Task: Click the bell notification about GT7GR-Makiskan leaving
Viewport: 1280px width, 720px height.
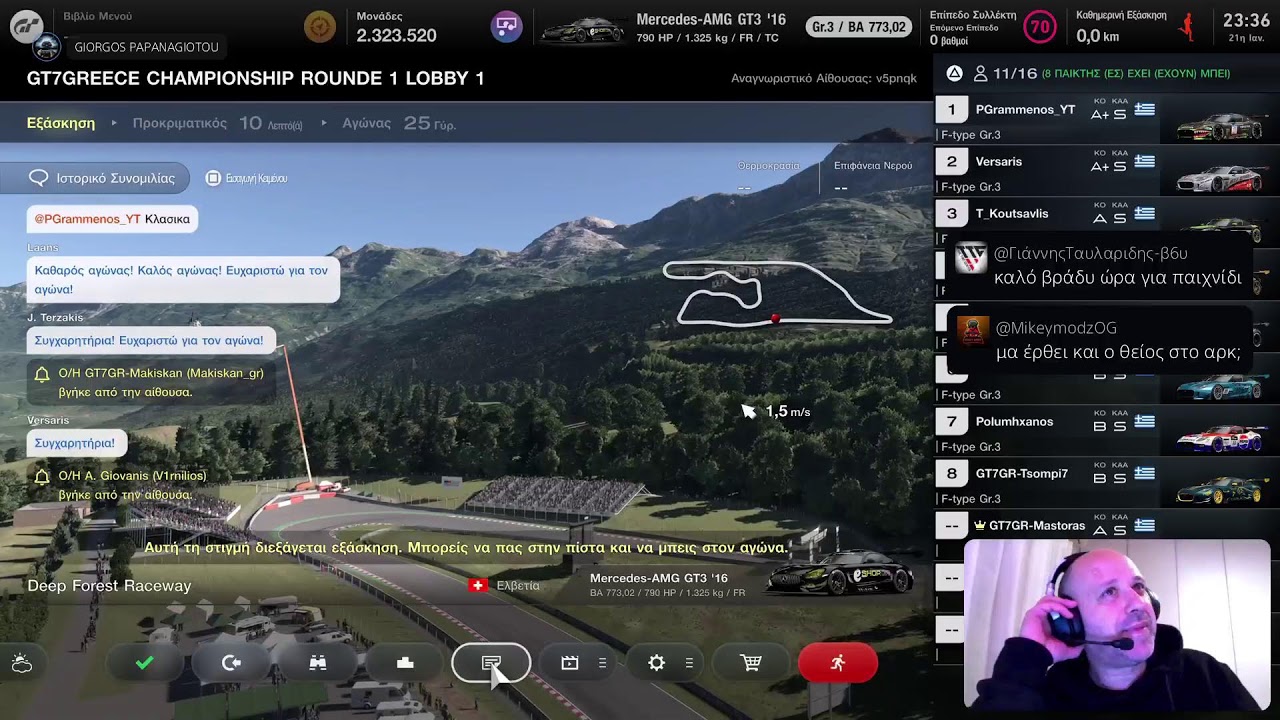Action: click(x=150, y=382)
